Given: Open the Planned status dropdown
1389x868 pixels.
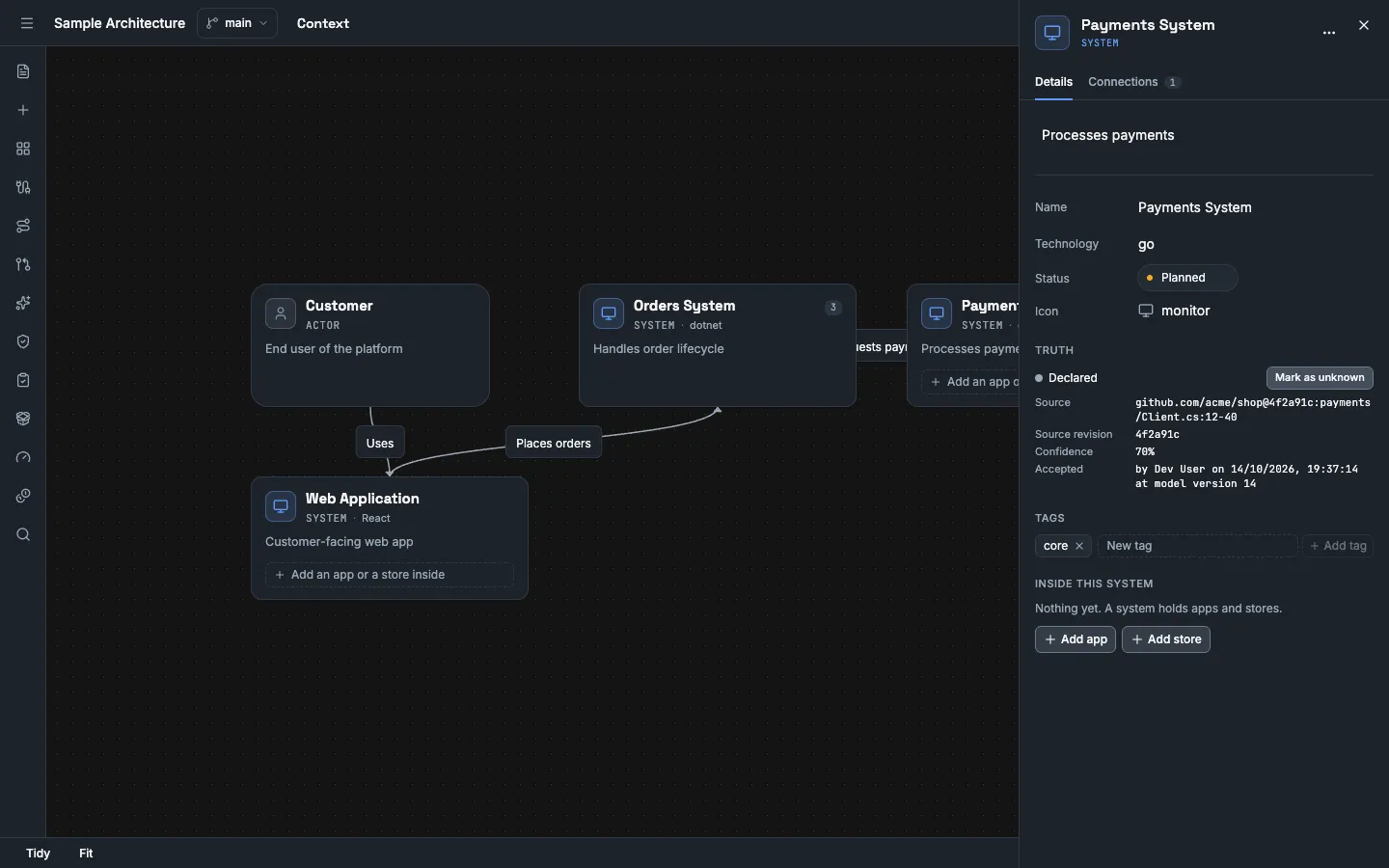Looking at the screenshot, I should [1187, 278].
